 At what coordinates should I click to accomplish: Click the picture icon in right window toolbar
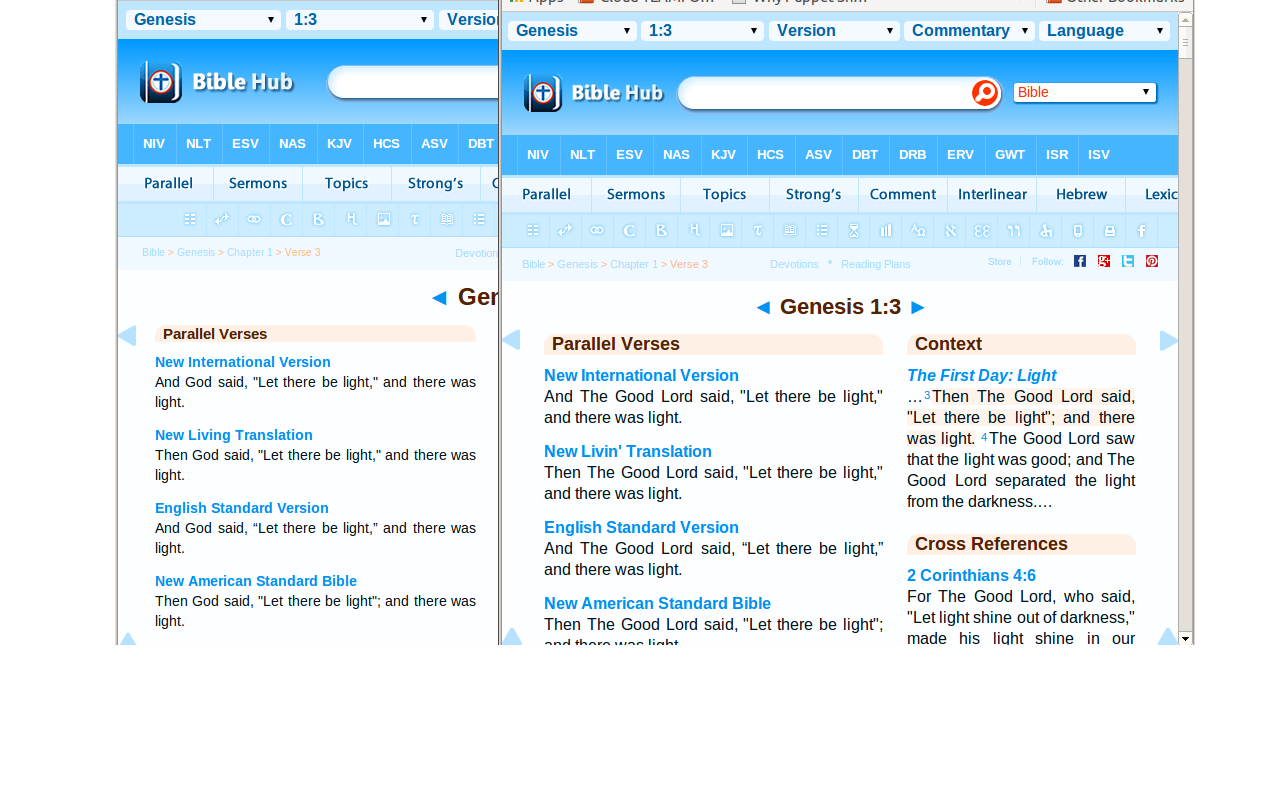click(727, 231)
